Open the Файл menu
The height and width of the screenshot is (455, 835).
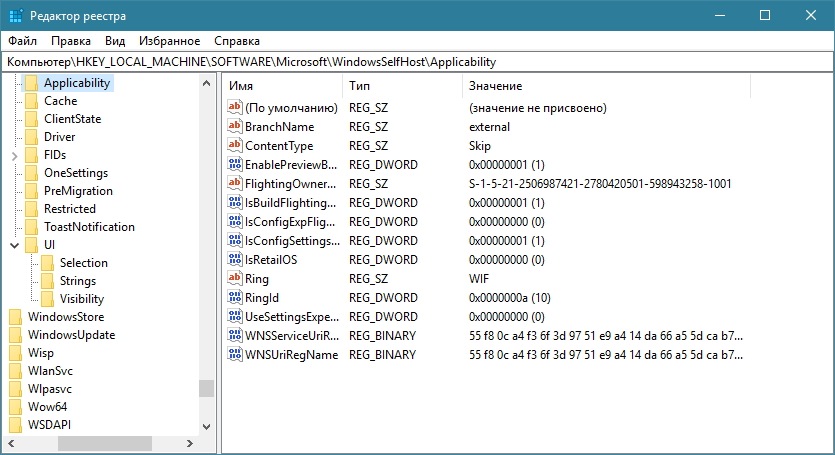point(22,41)
